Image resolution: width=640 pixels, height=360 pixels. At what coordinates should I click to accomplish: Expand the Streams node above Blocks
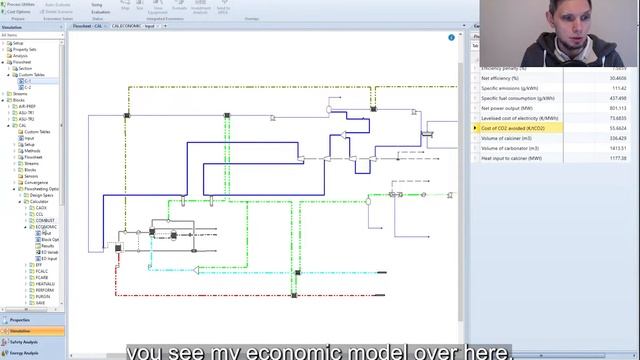pyautogui.click(x=3, y=94)
